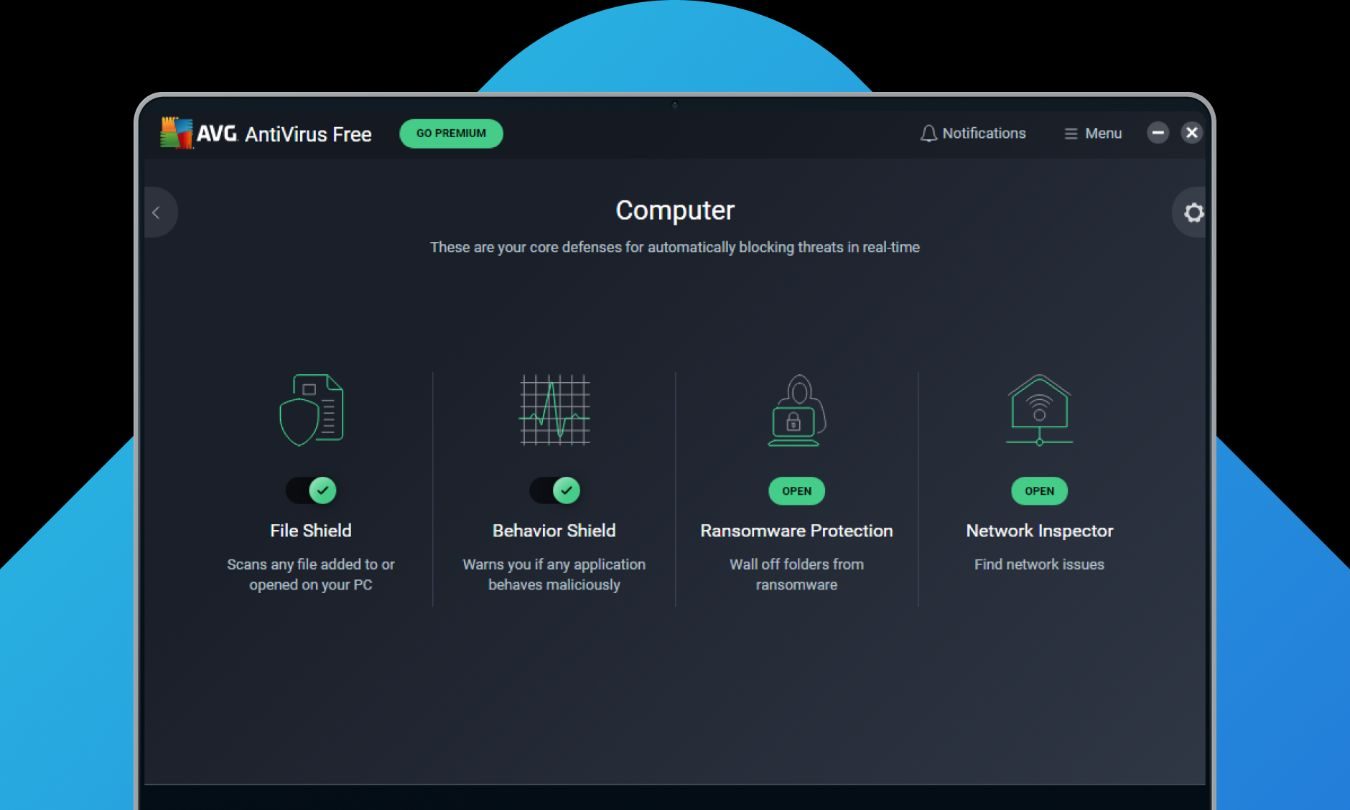Viewport: 1350px width, 810px height.
Task: Click the hamburger Menu icon
Action: pos(1071,133)
